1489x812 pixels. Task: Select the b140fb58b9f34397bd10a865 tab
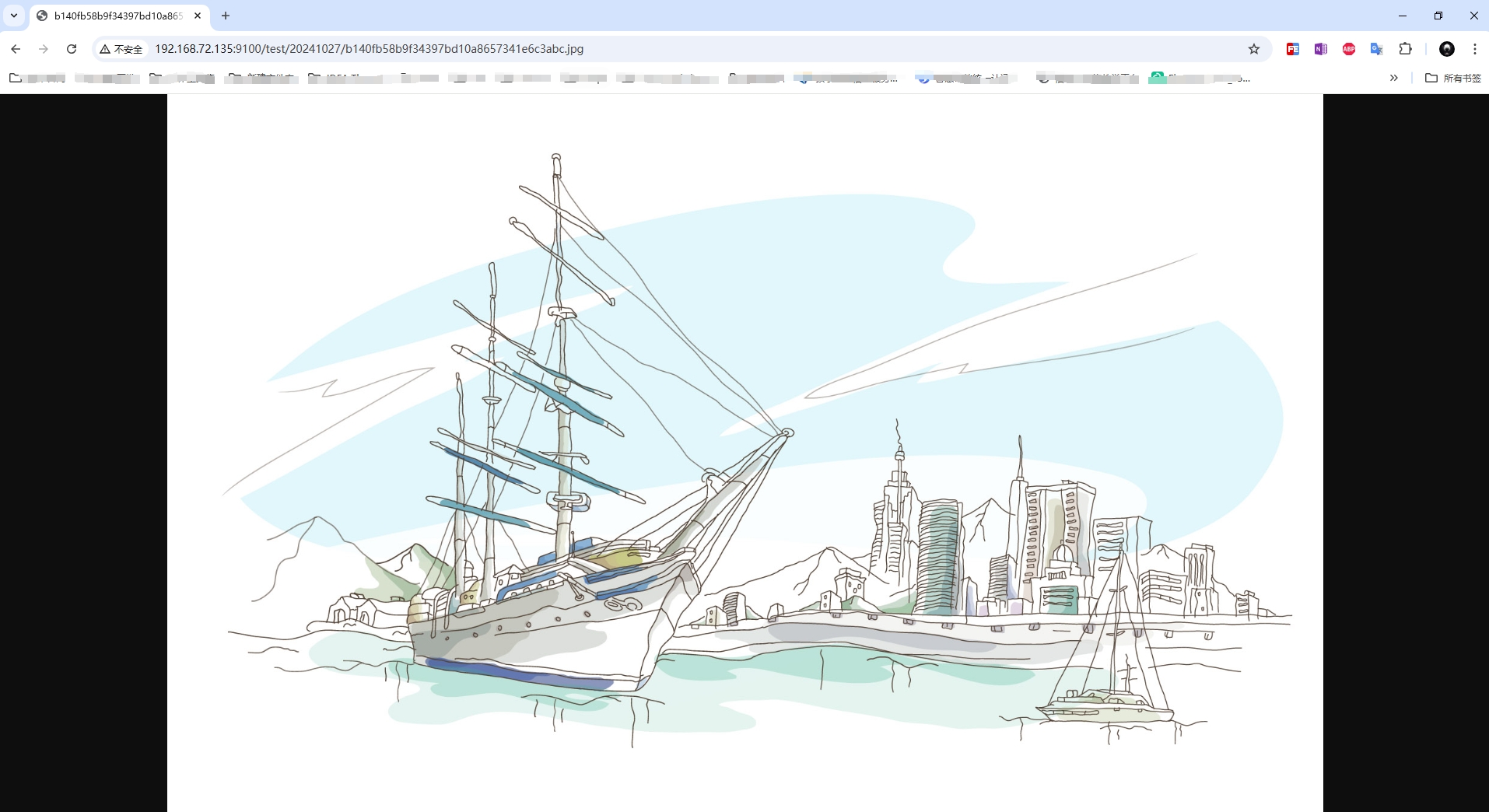click(x=118, y=16)
